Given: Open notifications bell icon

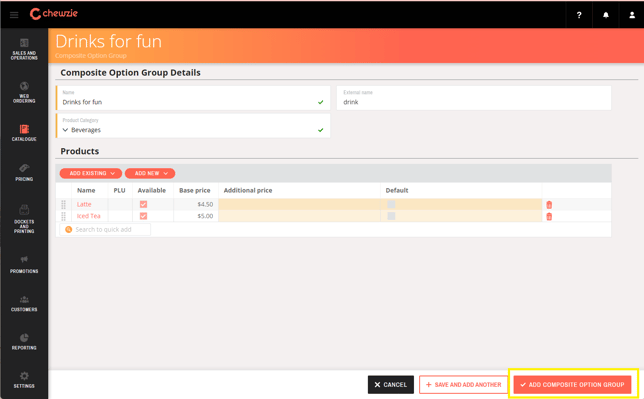Looking at the screenshot, I should point(605,15).
